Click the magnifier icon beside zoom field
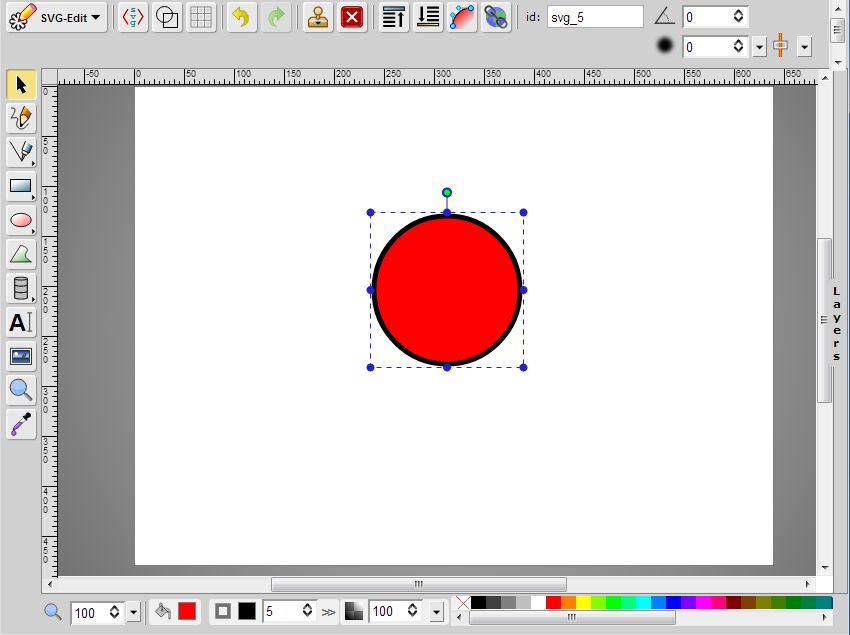The image size is (850, 635). (x=53, y=612)
